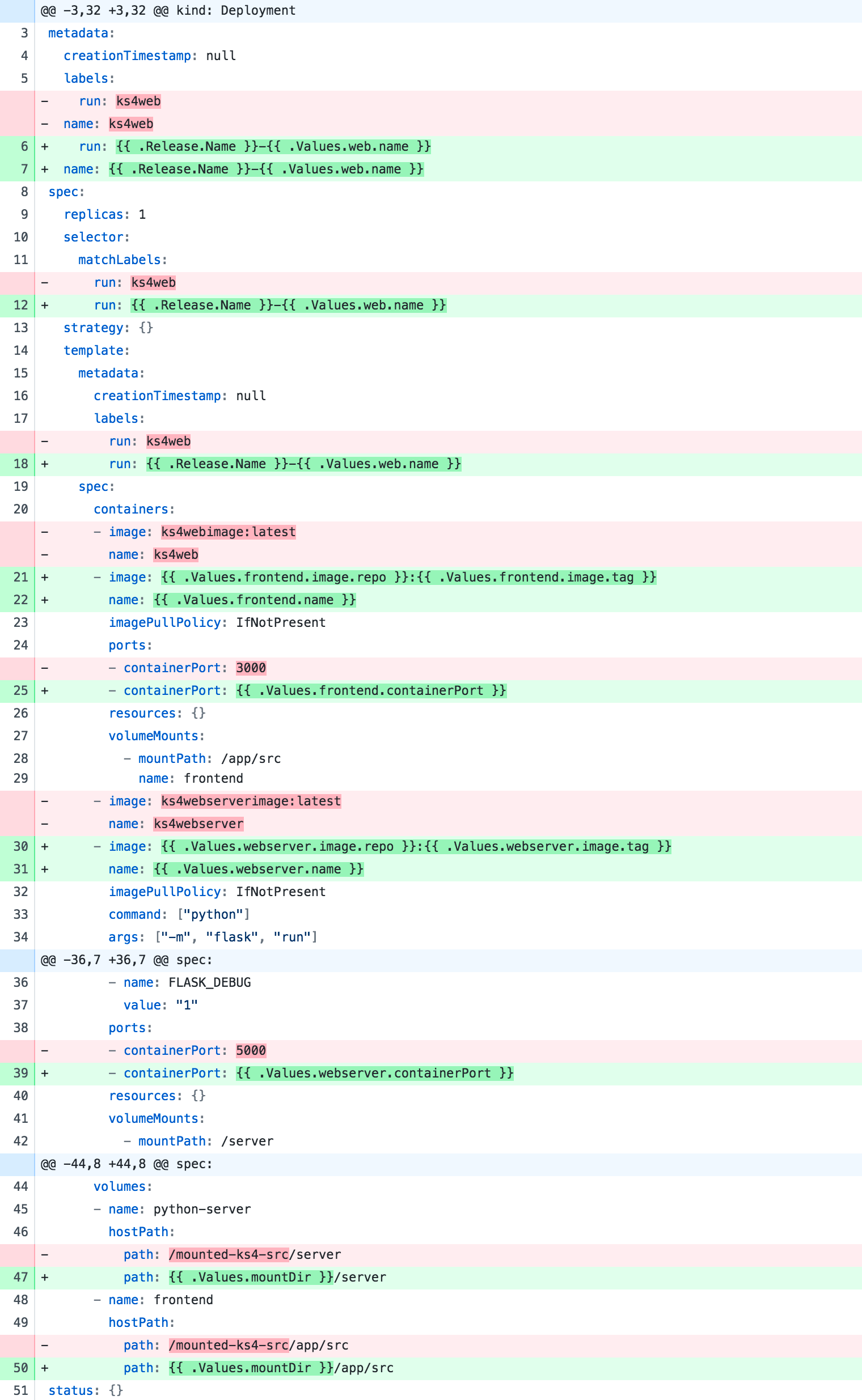
Task: Select line number 38
Action: (20, 1029)
